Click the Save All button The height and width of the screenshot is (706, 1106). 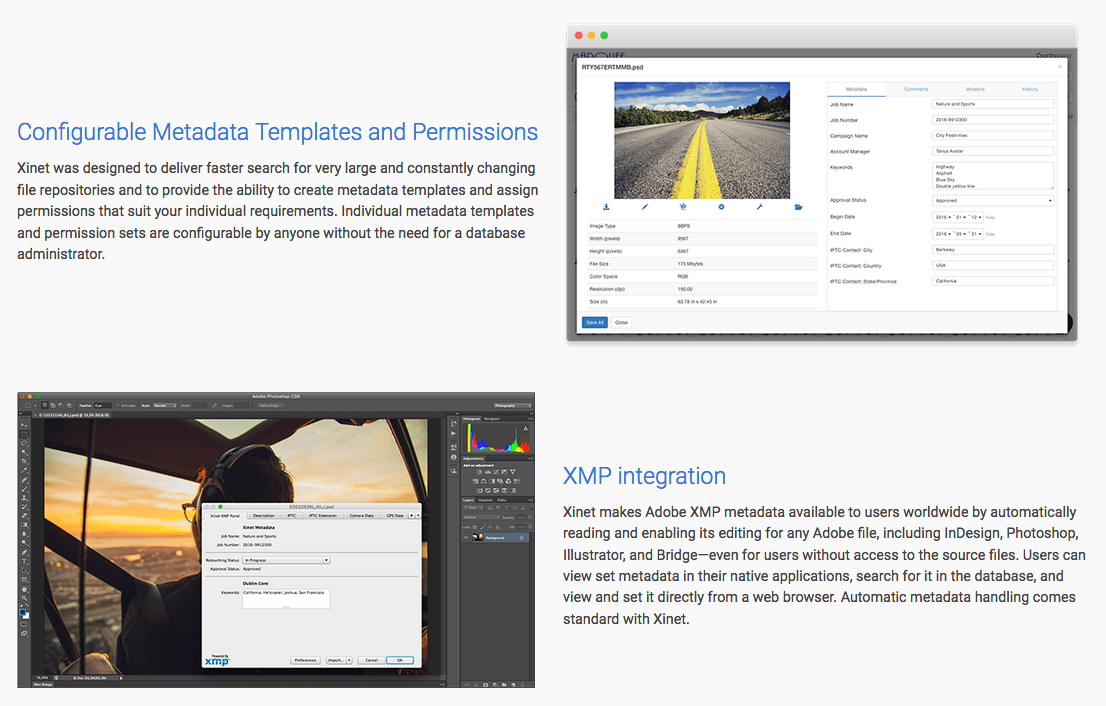click(594, 322)
